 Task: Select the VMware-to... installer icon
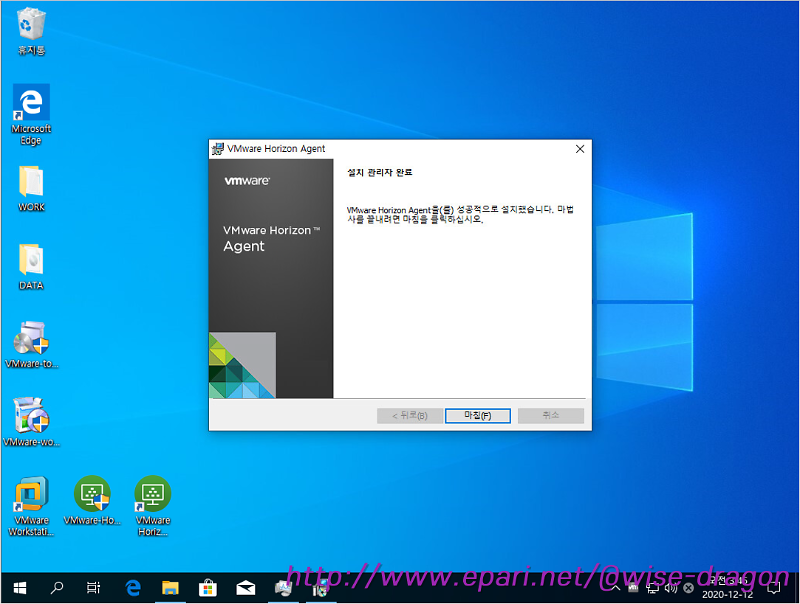(x=31, y=344)
